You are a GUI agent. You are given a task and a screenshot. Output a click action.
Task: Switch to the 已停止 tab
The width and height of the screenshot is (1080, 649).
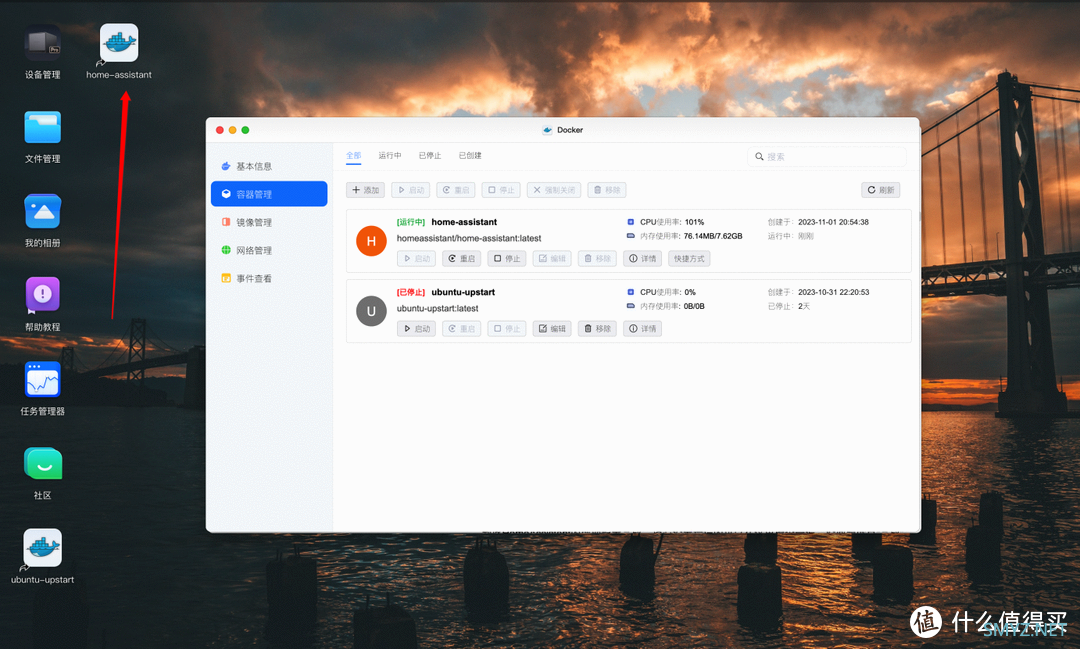pos(430,156)
